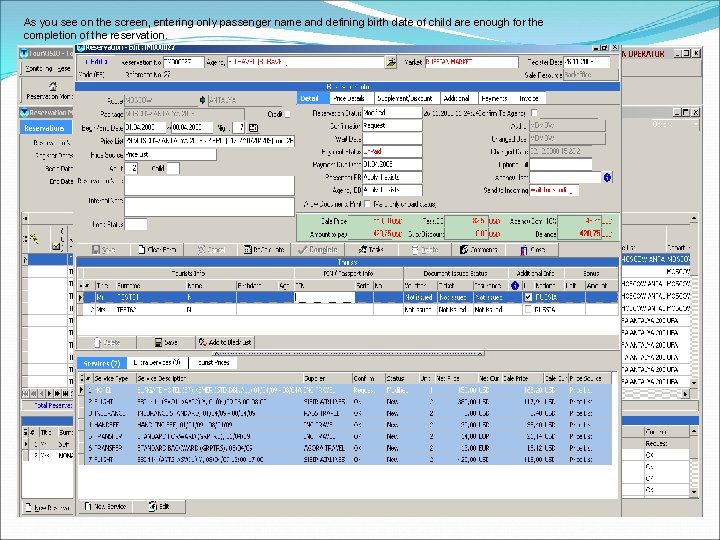Click the green route swap arrow icon
The image size is (720, 540).
202,100
